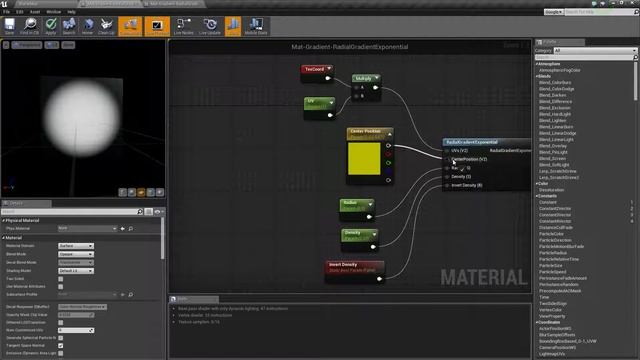The image size is (640, 360).
Task: Collapse the Center Position node preview
Action: [x=390, y=134]
